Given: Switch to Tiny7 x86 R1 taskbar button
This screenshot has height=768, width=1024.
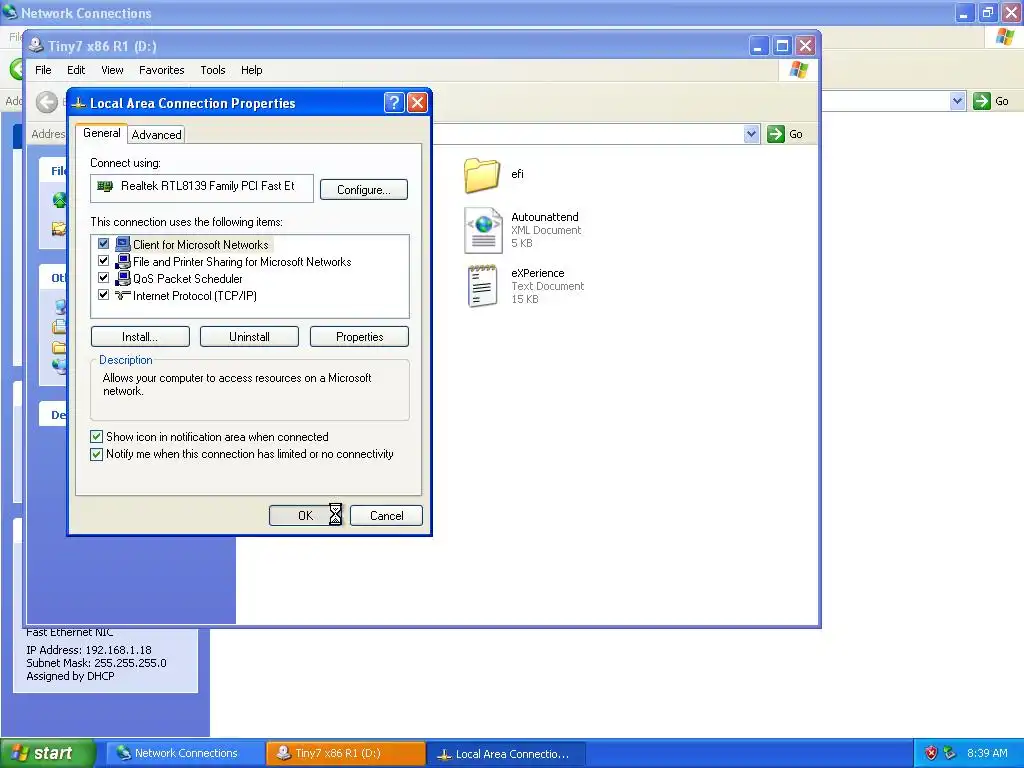Looking at the screenshot, I should point(346,753).
